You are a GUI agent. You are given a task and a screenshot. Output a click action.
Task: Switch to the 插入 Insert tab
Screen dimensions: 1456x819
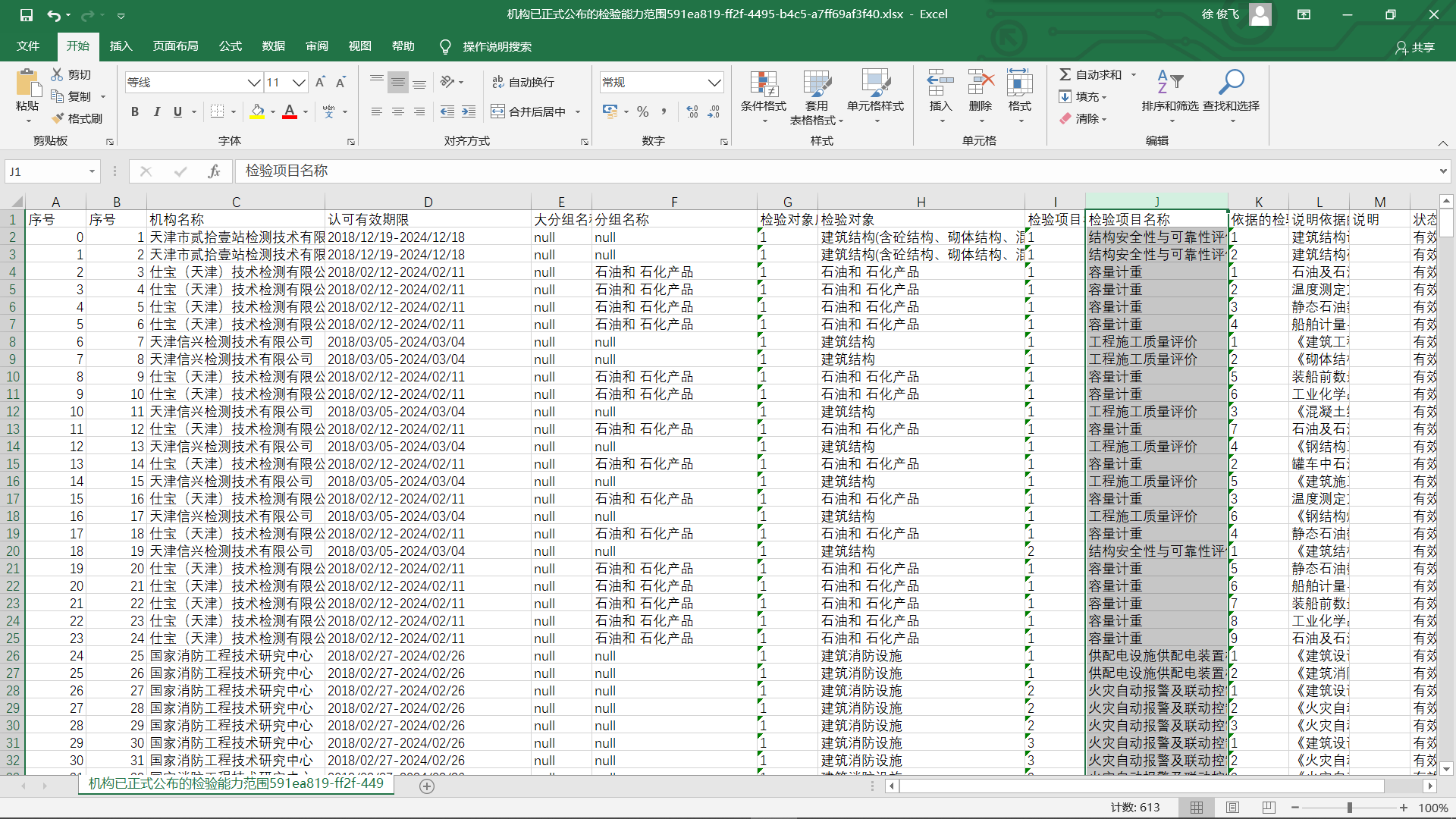point(121,46)
